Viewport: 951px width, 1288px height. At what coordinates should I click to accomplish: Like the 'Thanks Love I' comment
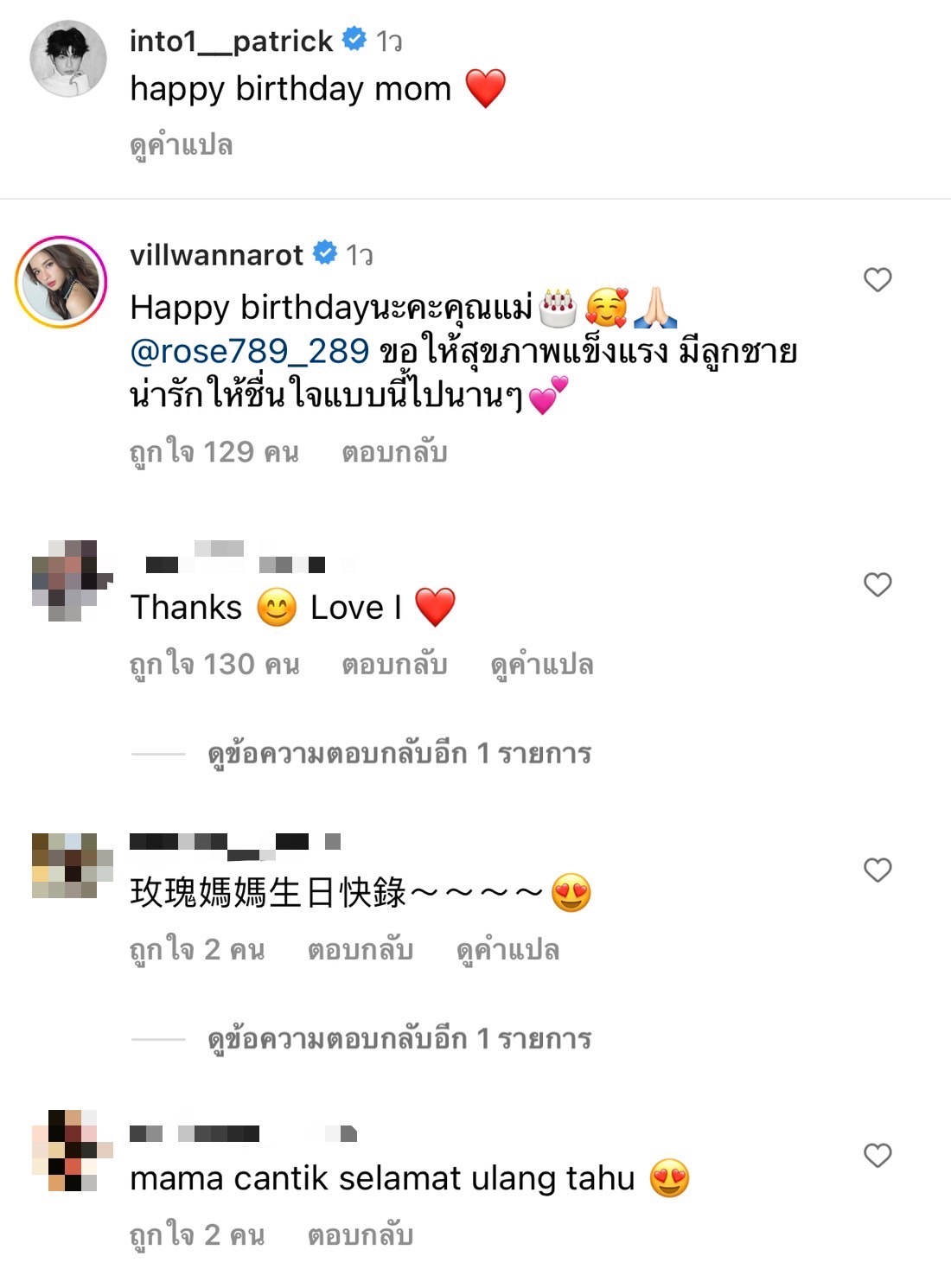click(x=878, y=584)
